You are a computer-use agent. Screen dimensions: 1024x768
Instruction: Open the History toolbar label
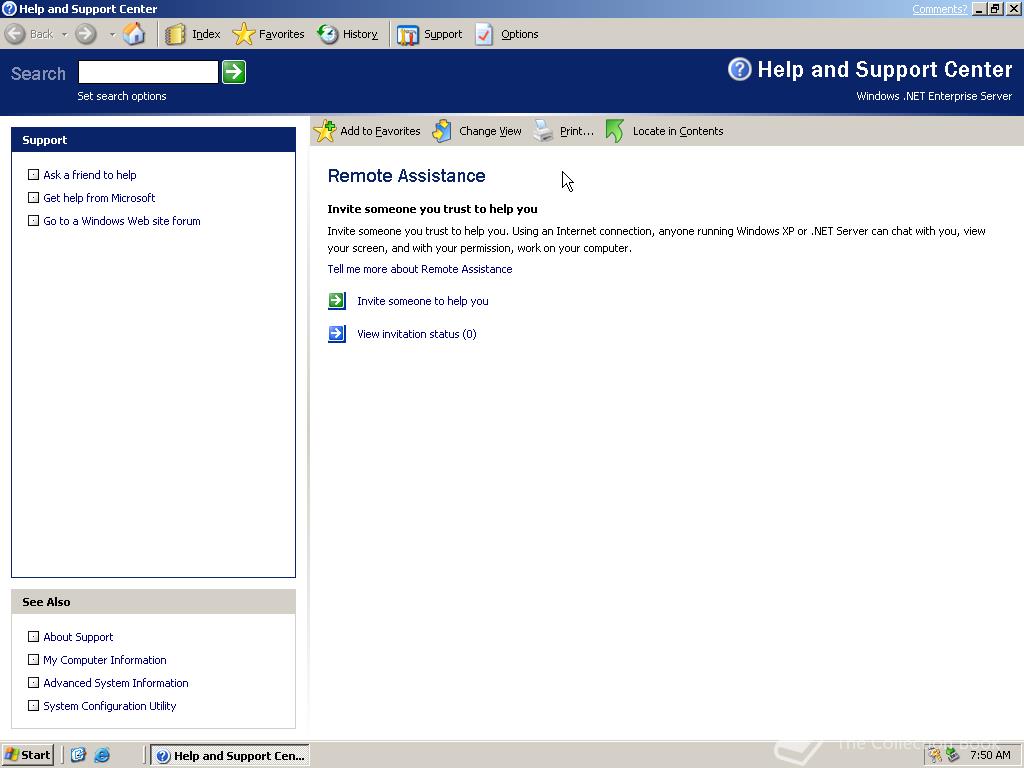click(x=360, y=34)
